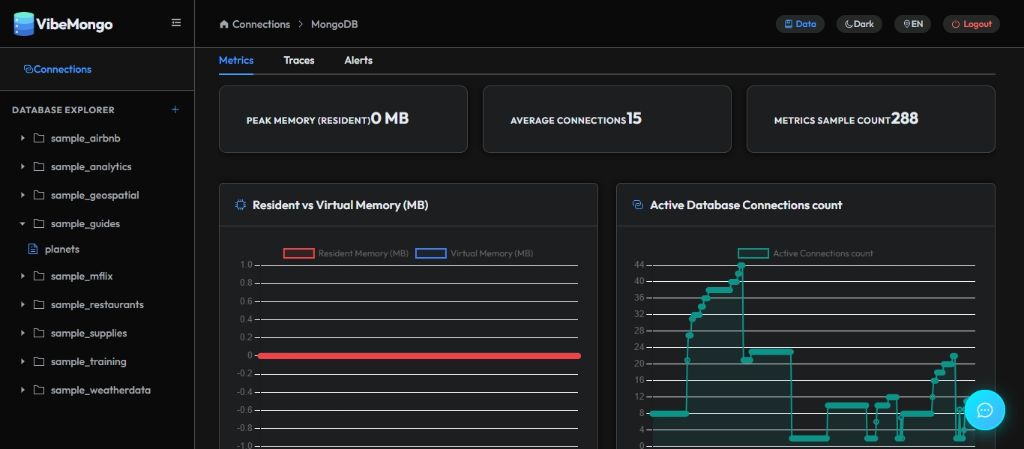Viewport: 1024px width, 449px height.
Task: Expand the sample_weatherdata database
Action: pos(23,390)
